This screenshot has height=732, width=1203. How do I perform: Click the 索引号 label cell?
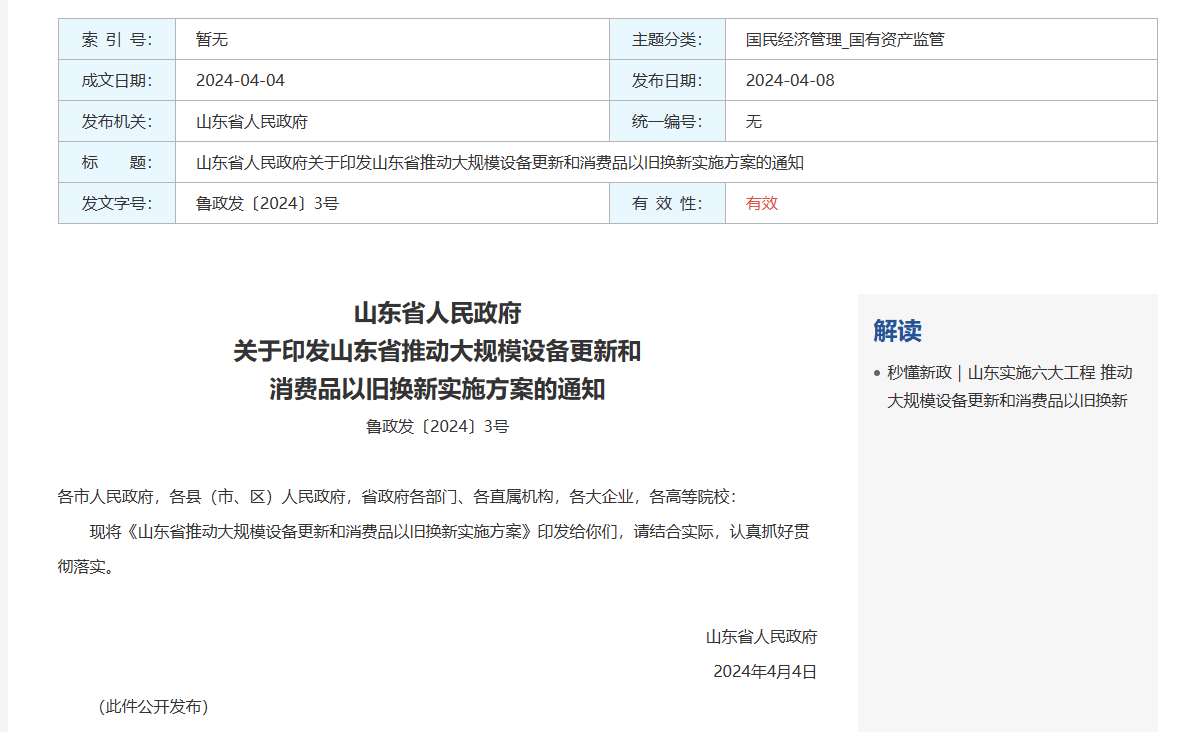117,40
